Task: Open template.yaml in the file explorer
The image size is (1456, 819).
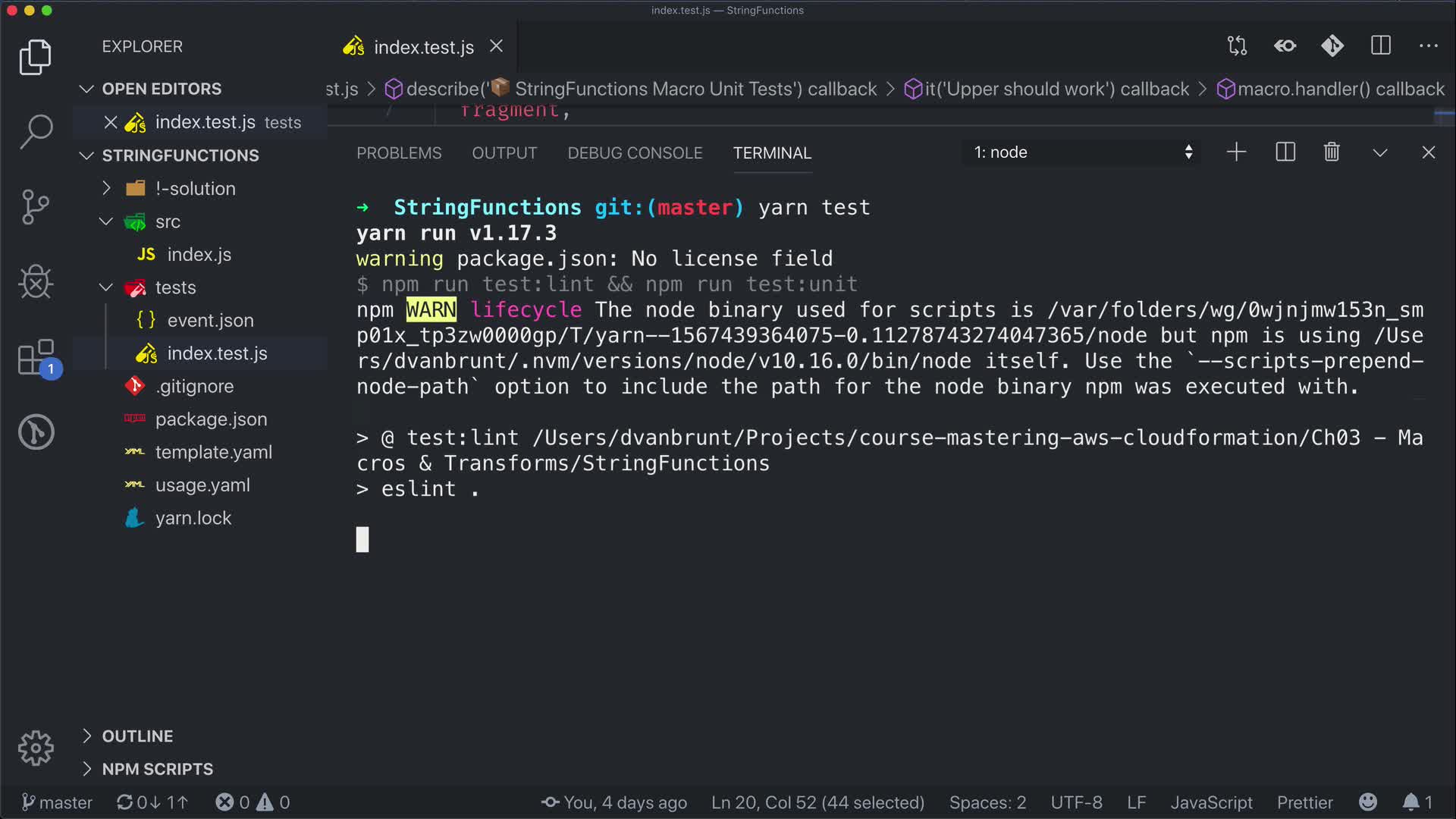Action: tap(213, 452)
